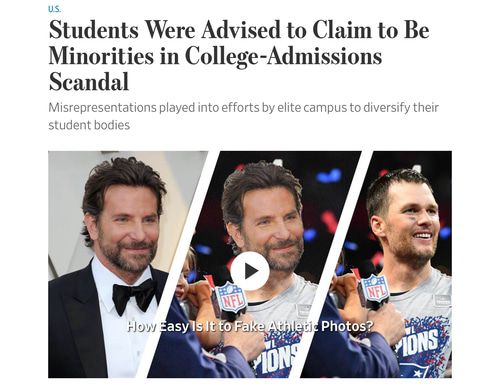This screenshot has height=387, width=500.
Task: Click the word "Scandal" in the headline
Action: coord(89,81)
